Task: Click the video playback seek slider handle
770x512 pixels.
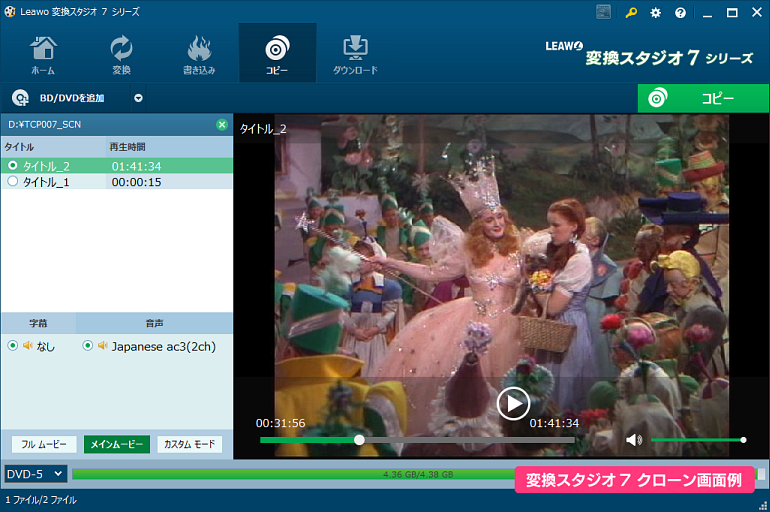Action: 359,439
